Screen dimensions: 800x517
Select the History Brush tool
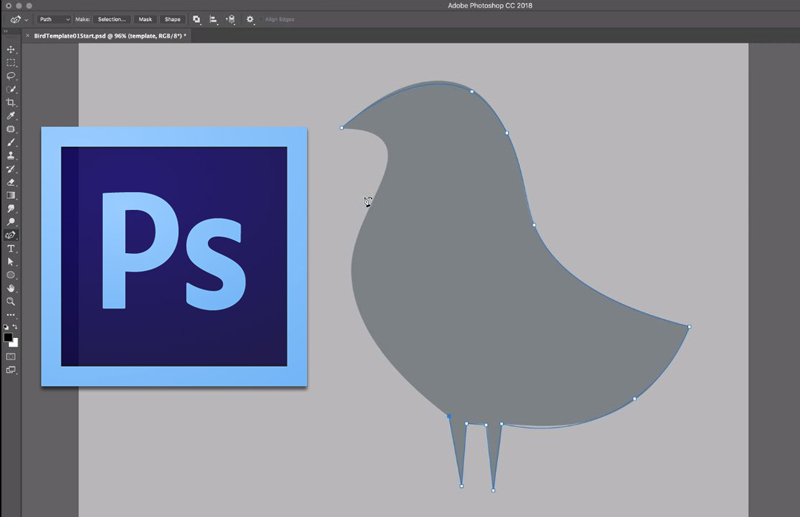point(11,169)
